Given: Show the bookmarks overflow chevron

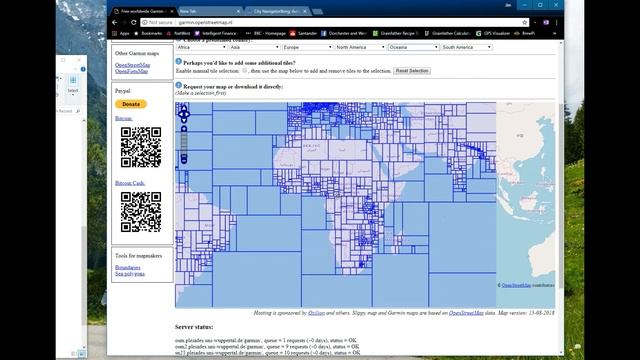Looking at the screenshot, I should (x=554, y=33).
